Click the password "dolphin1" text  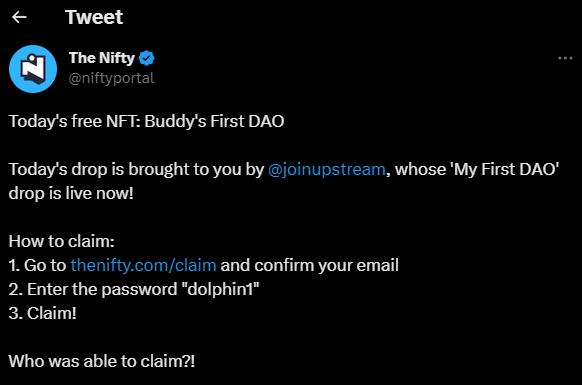click(221, 289)
